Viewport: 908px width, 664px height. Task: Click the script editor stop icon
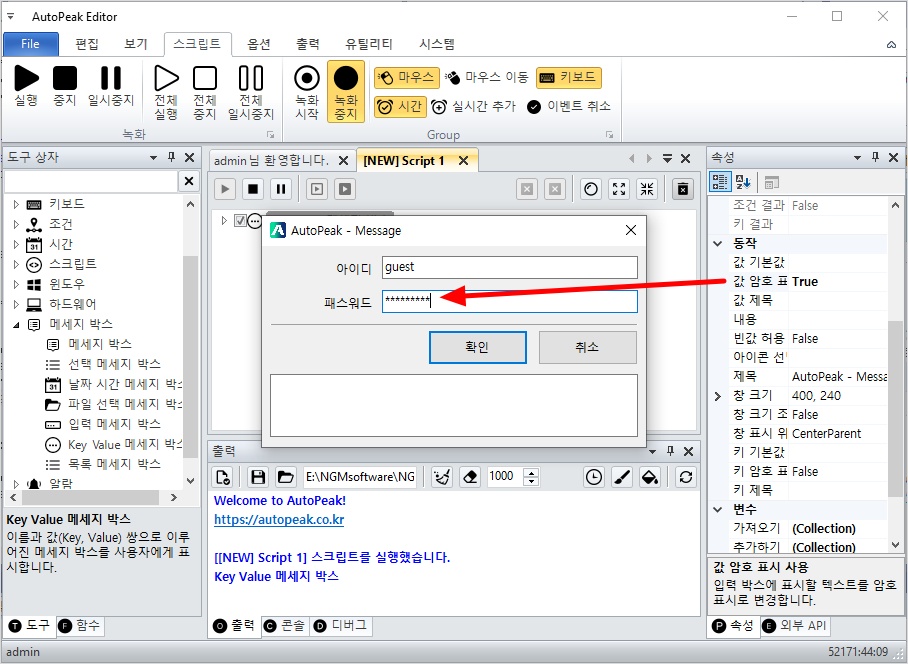253,189
